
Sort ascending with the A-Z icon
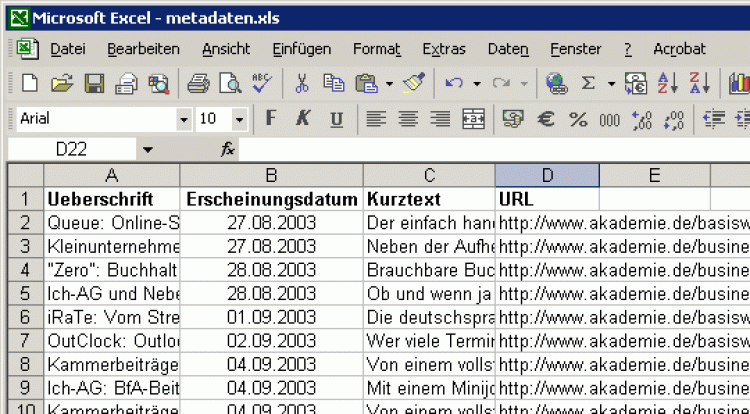pyautogui.click(x=668, y=84)
